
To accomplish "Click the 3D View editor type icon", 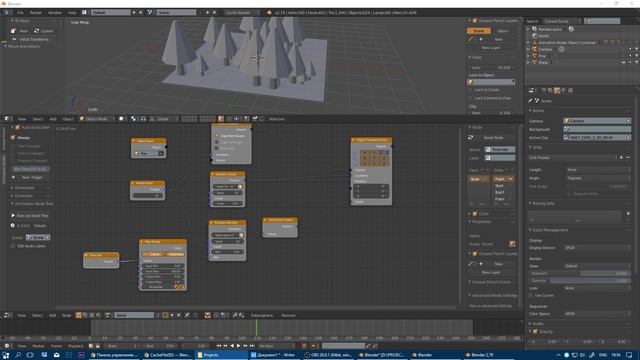I will [7, 119].
